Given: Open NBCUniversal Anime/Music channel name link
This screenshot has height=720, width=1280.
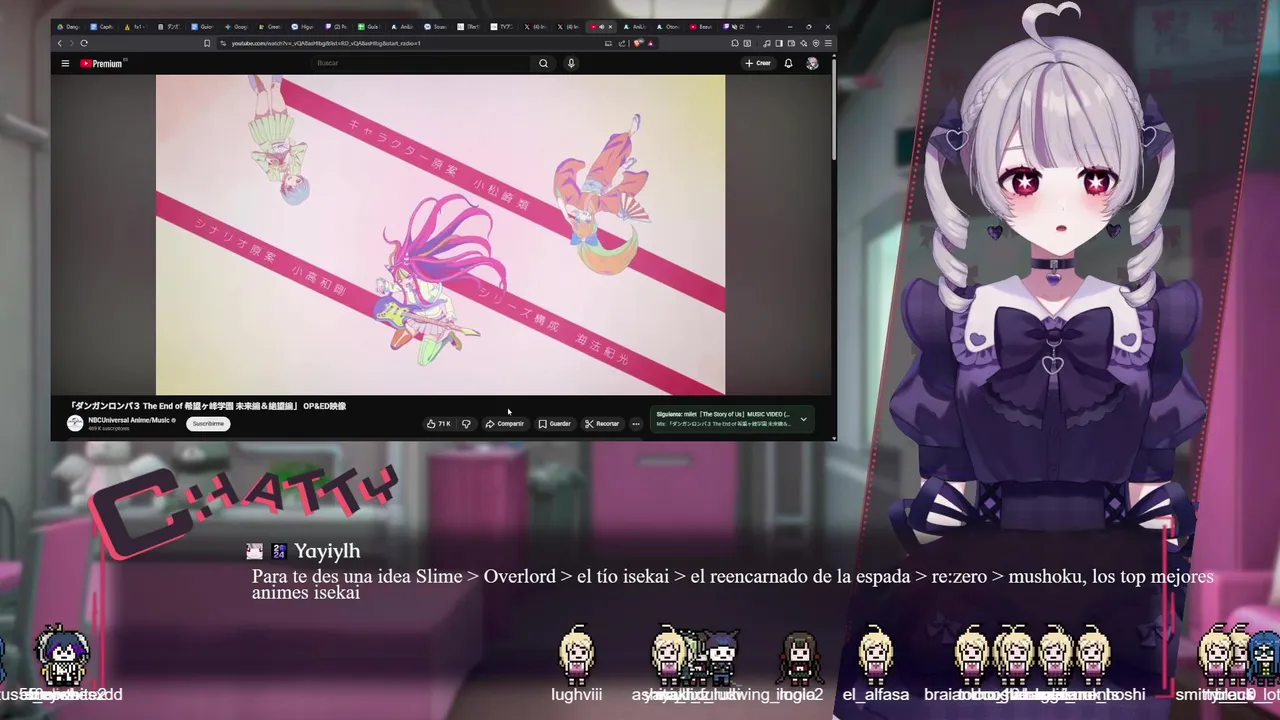Looking at the screenshot, I should tap(128, 420).
